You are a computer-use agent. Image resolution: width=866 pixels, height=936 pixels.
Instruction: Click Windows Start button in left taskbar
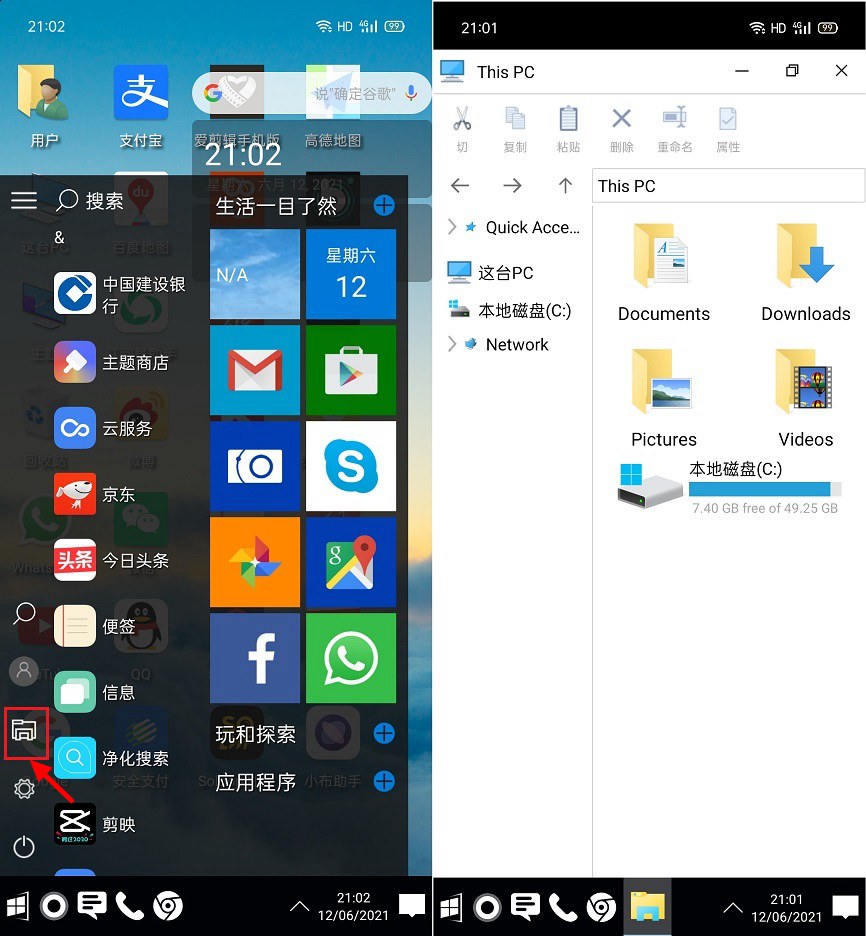(17, 906)
